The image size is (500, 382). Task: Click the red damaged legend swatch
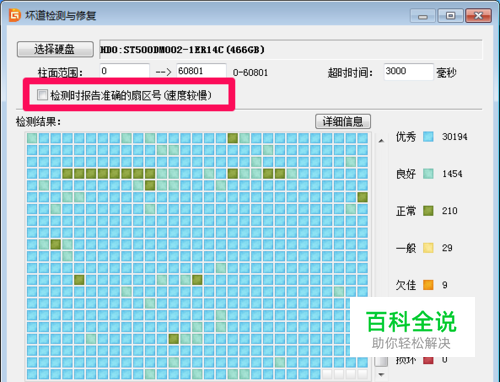pos(428,360)
